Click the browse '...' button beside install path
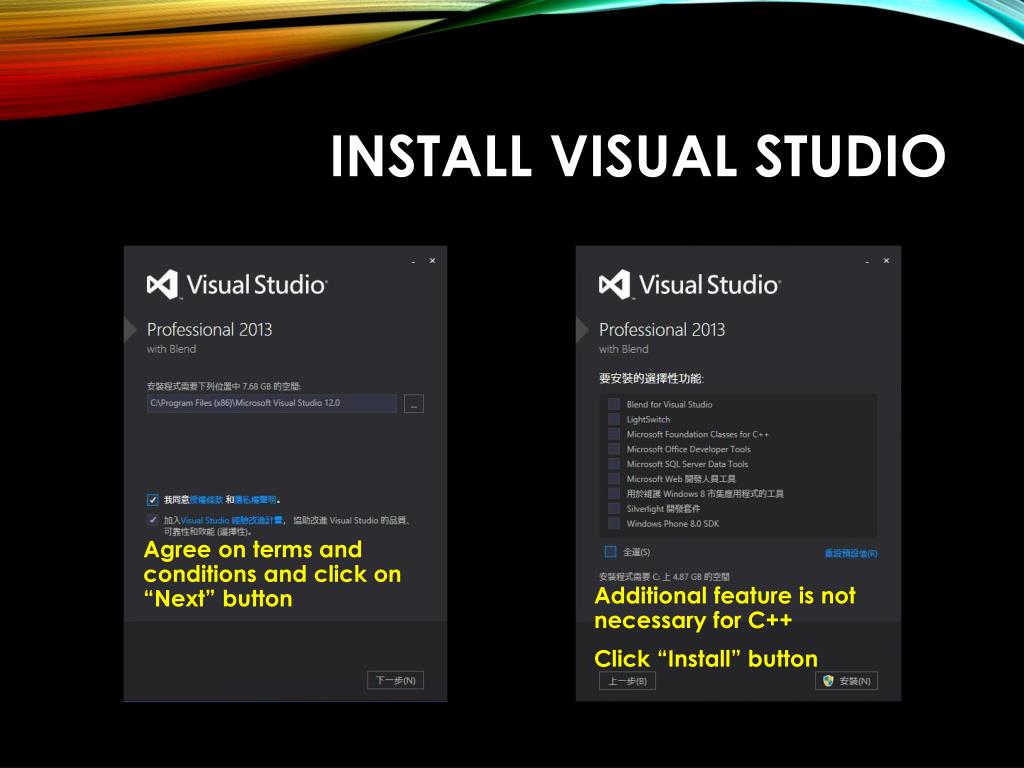This screenshot has width=1024, height=768. (x=413, y=404)
